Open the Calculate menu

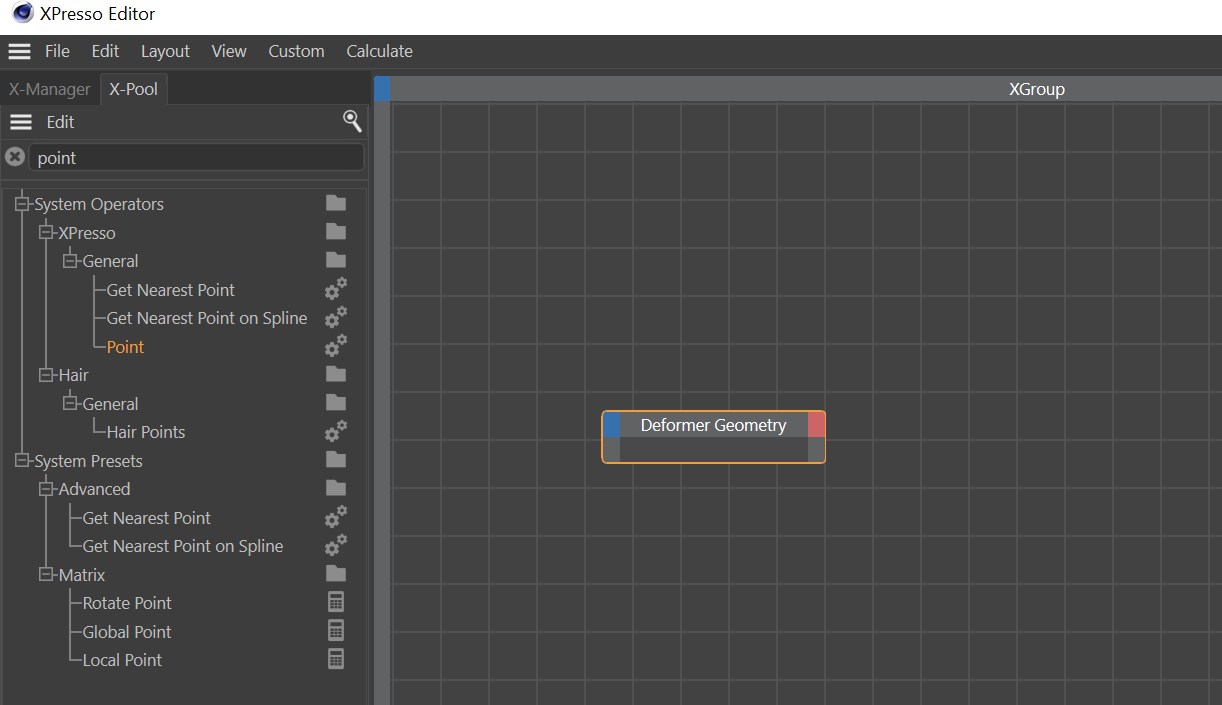pos(379,51)
